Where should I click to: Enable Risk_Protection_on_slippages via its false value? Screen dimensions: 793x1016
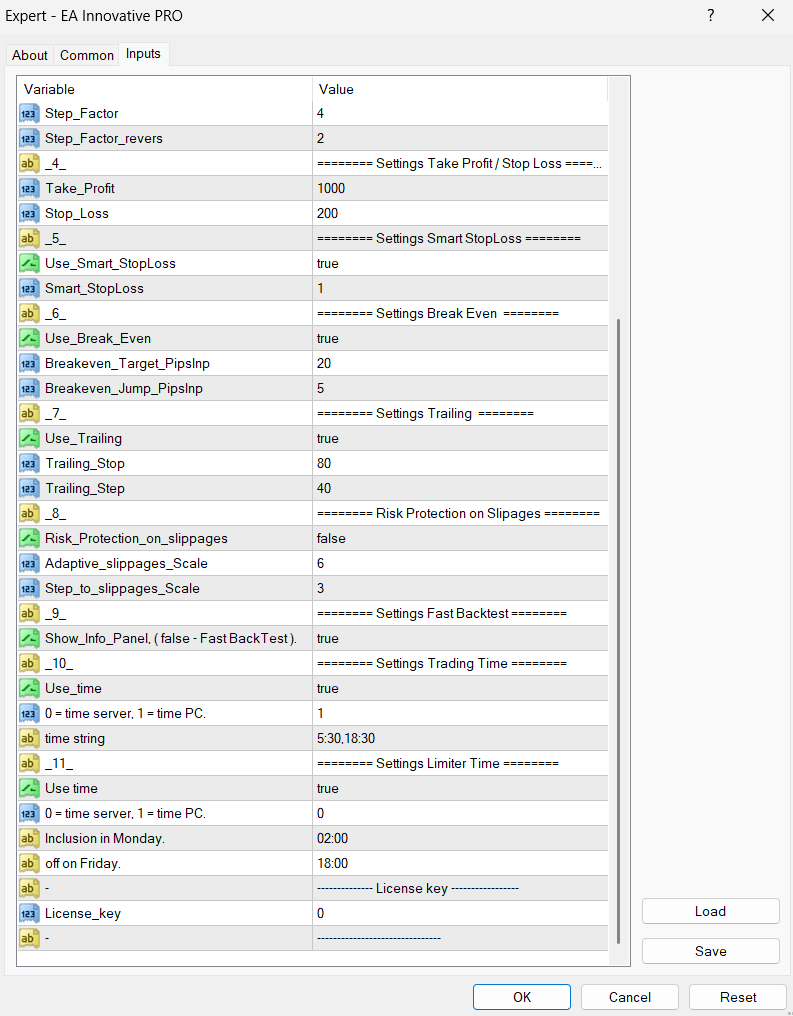point(331,539)
